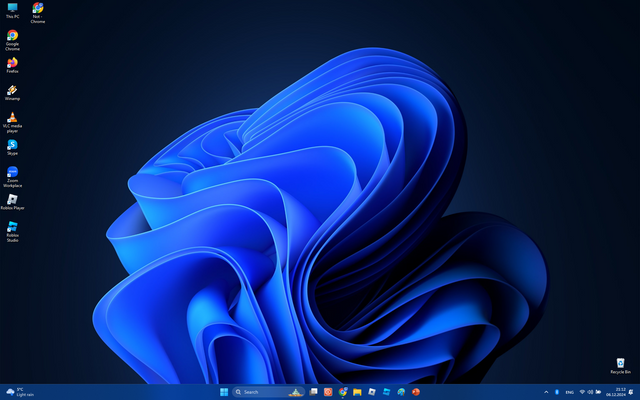Image resolution: width=640 pixels, height=400 pixels.
Task: Click the Skype desktop icon
Action: [12, 145]
